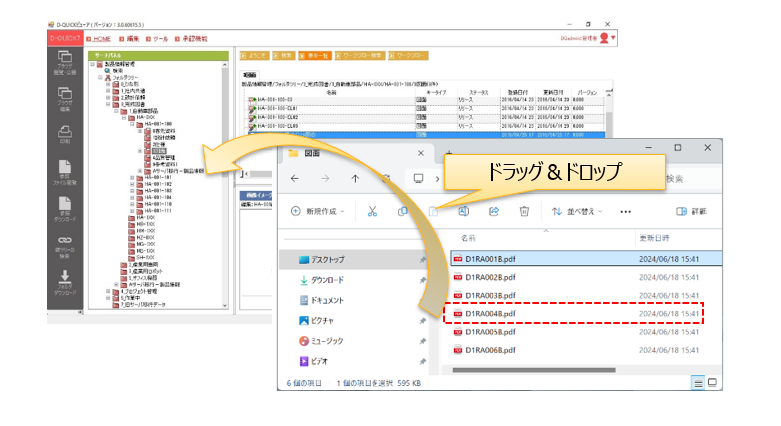Screen dimensions: 781x426
Task: Click the print icon in the dark sidebar
Action: click(65, 134)
